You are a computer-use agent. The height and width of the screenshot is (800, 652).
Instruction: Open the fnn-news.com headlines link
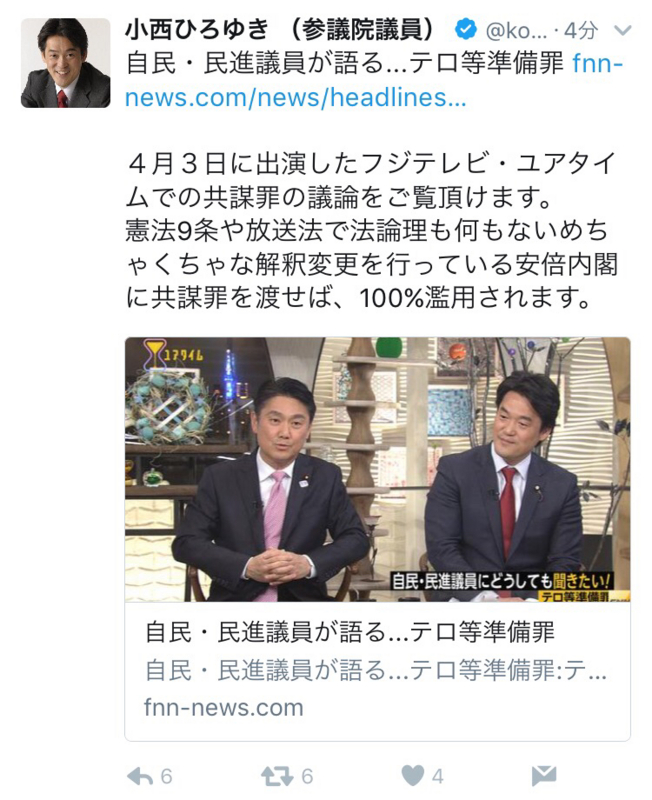(x=374, y=81)
